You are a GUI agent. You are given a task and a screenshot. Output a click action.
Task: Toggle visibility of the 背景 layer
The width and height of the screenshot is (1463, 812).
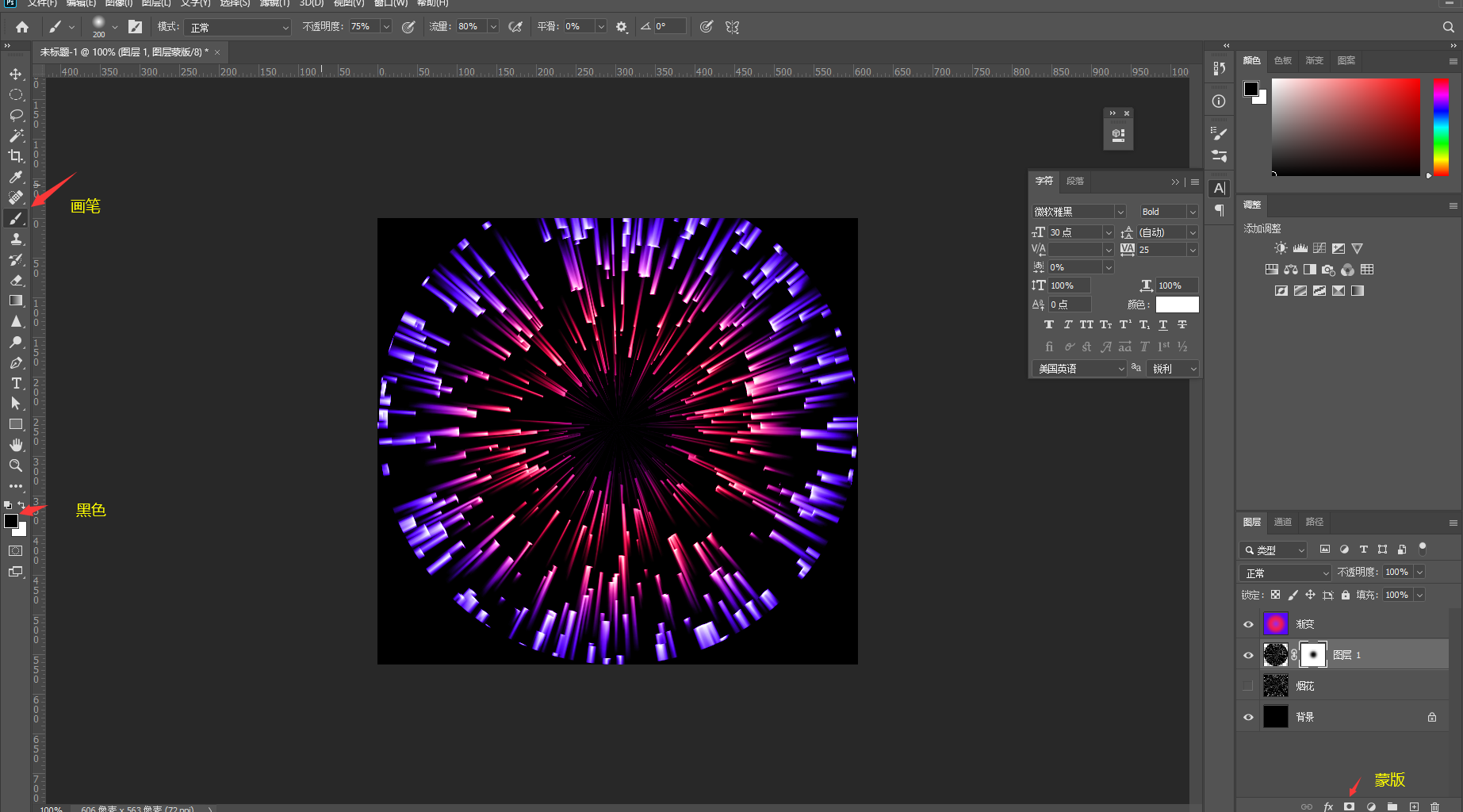click(x=1248, y=717)
